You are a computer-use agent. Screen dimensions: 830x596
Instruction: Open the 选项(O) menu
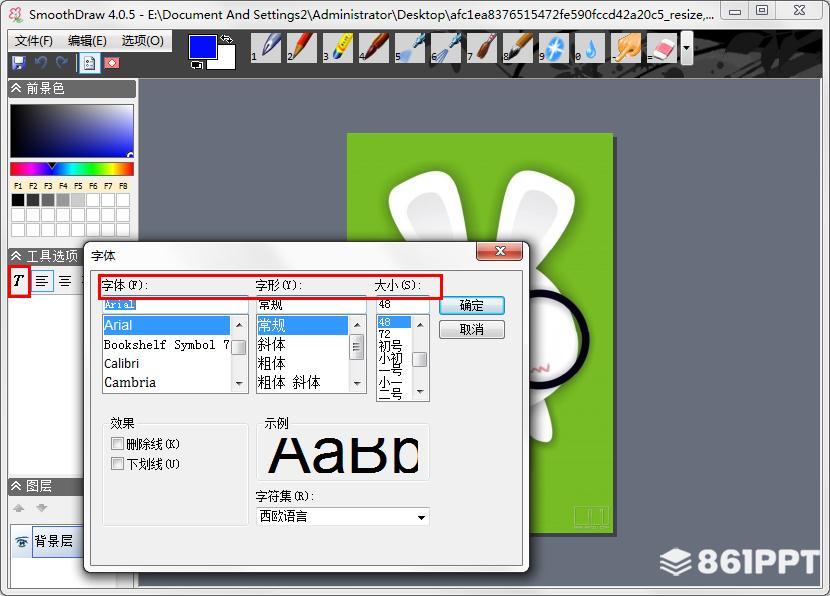pyautogui.click(x=142, y=41)
